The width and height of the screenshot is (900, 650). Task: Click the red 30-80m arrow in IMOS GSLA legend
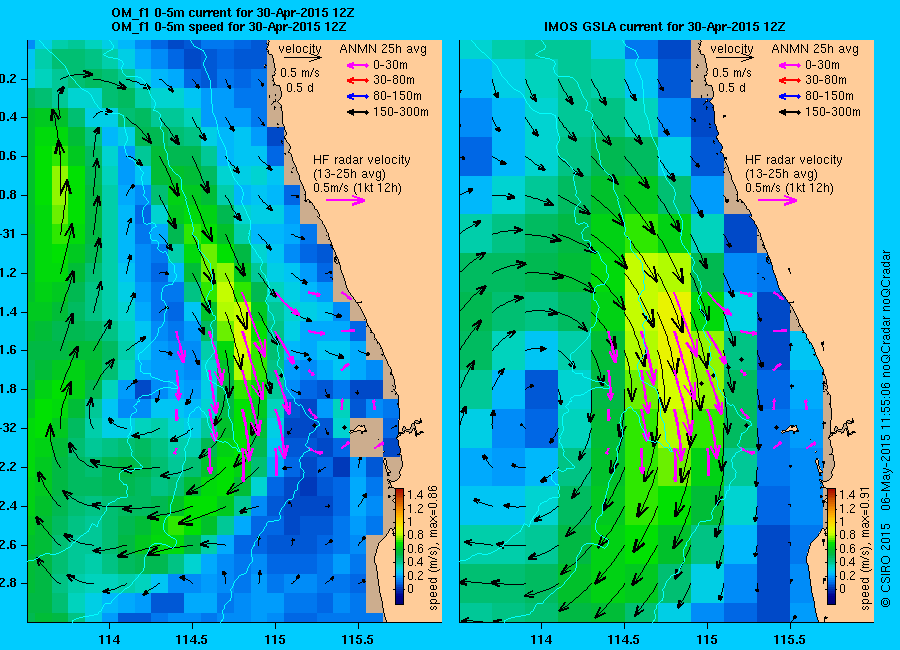pos(790,80)
